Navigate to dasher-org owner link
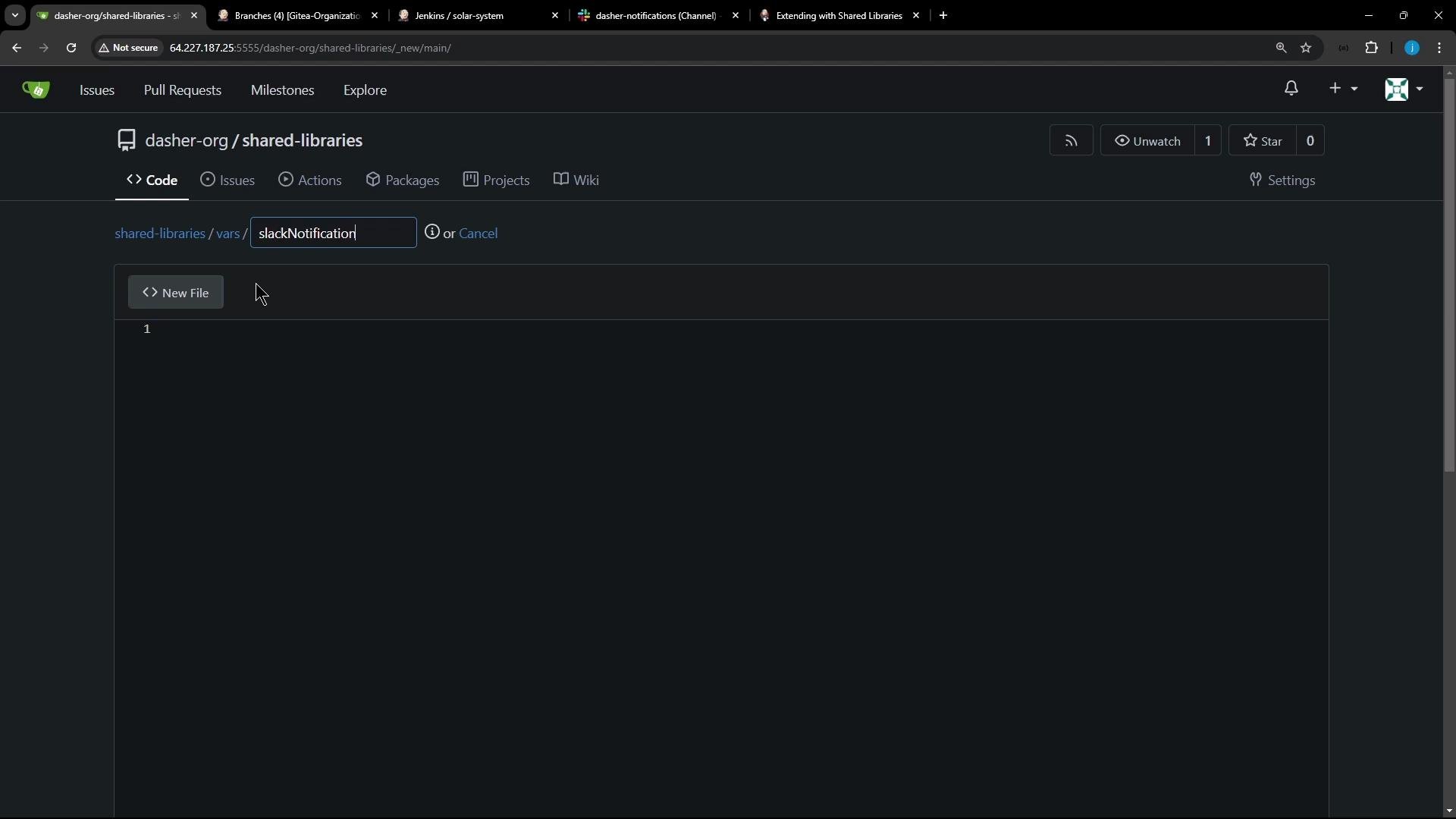Image resolution: width=1456 pixels, height=819 pixels. [x=187, y=140]
